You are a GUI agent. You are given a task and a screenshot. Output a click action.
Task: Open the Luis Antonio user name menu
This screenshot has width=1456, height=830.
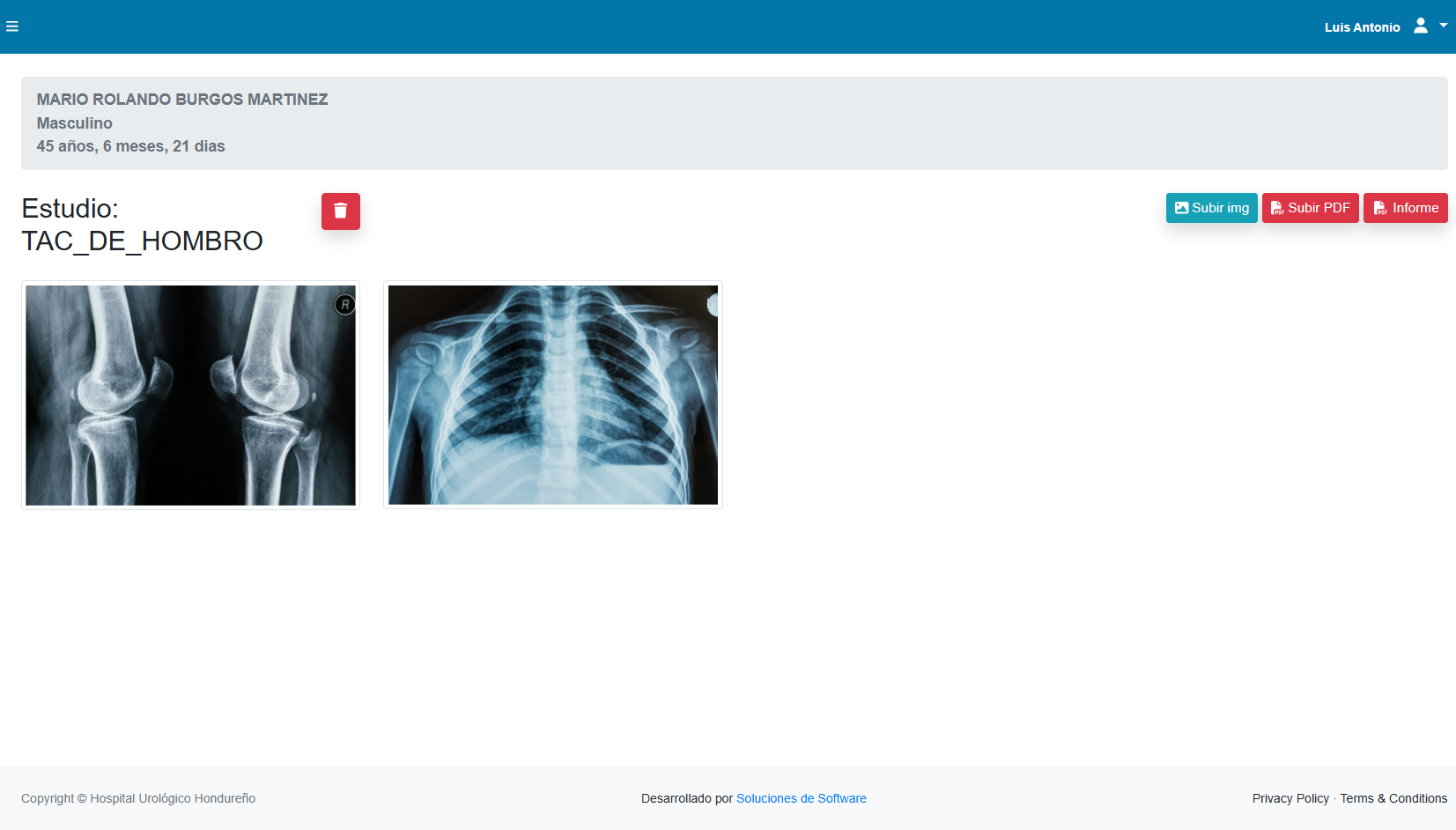pyautogui.click(x=1362, y=27)
